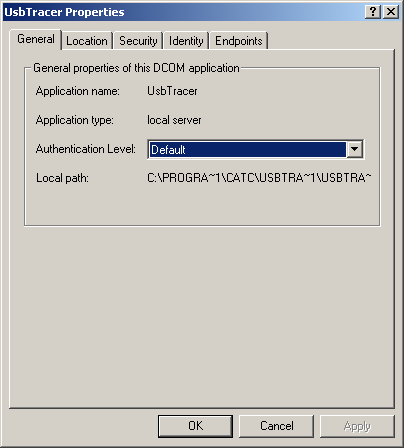This screenshot has height=448, width=404.
Task: Click the Application name label
Action: (x=78, y=91)
